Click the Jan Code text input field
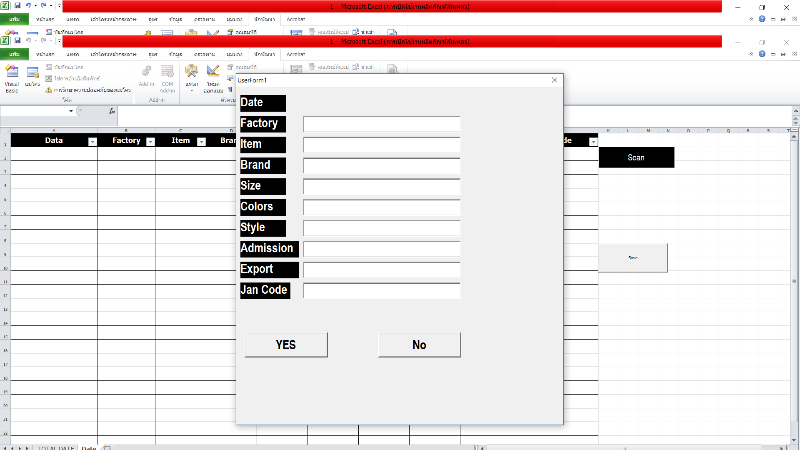The image size is (800, 450). click(381, 291)
